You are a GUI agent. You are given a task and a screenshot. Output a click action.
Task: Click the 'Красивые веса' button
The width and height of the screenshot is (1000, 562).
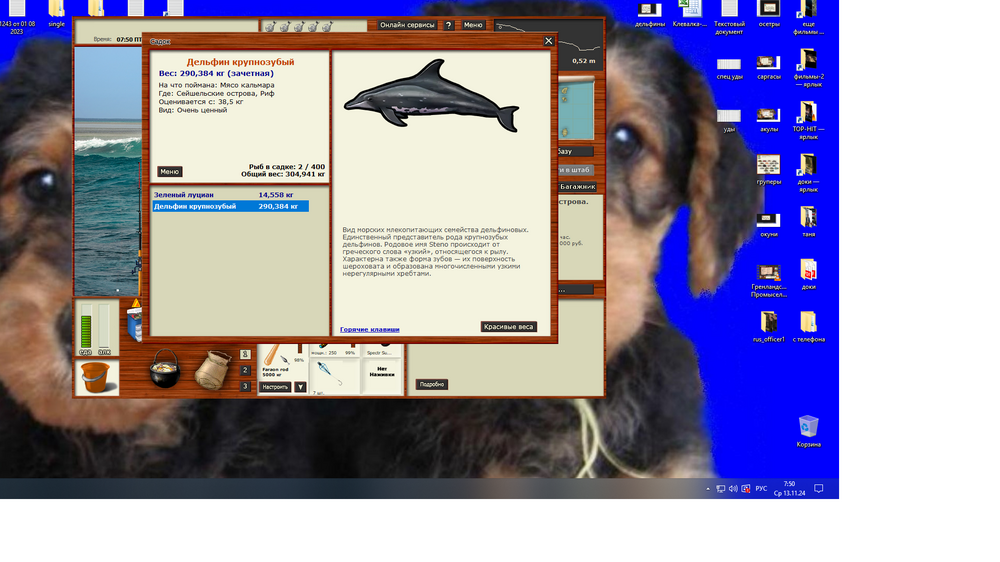pos(508,327)
